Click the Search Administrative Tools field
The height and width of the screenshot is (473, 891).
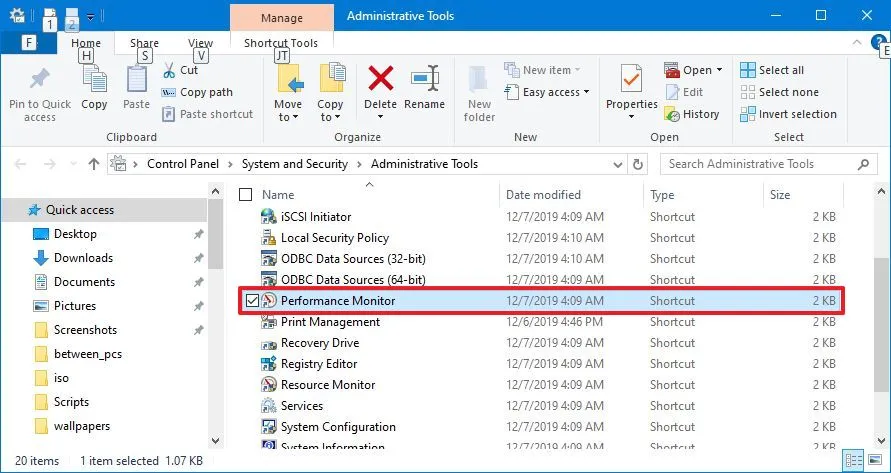point(760,164)
